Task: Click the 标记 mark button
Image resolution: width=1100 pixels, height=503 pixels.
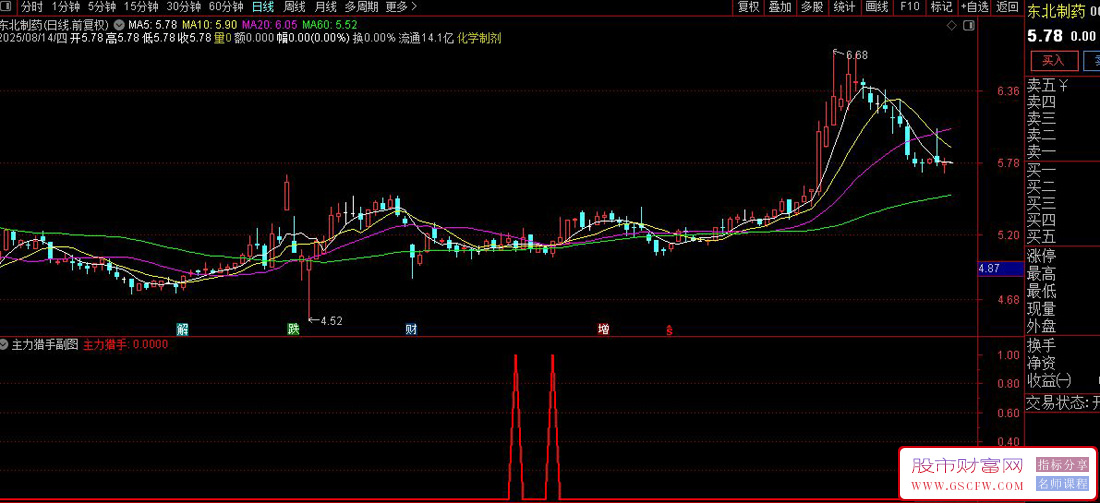Action: [941, 7]
